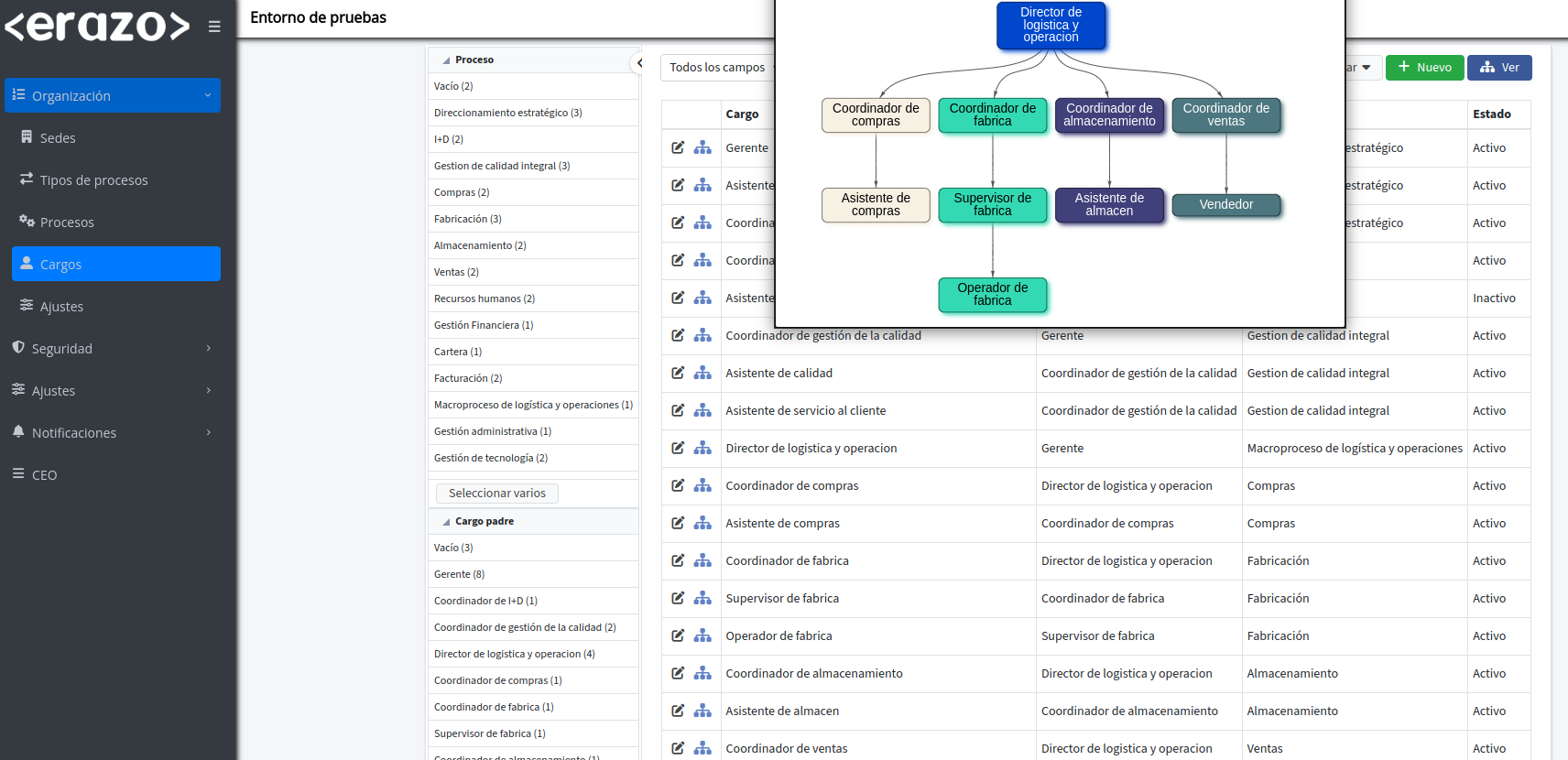Image resolution: width=1568 pixels, height=760 pixels.
Task: Click the hamburger menu icon beside the logo
Action: coord(214,27)
